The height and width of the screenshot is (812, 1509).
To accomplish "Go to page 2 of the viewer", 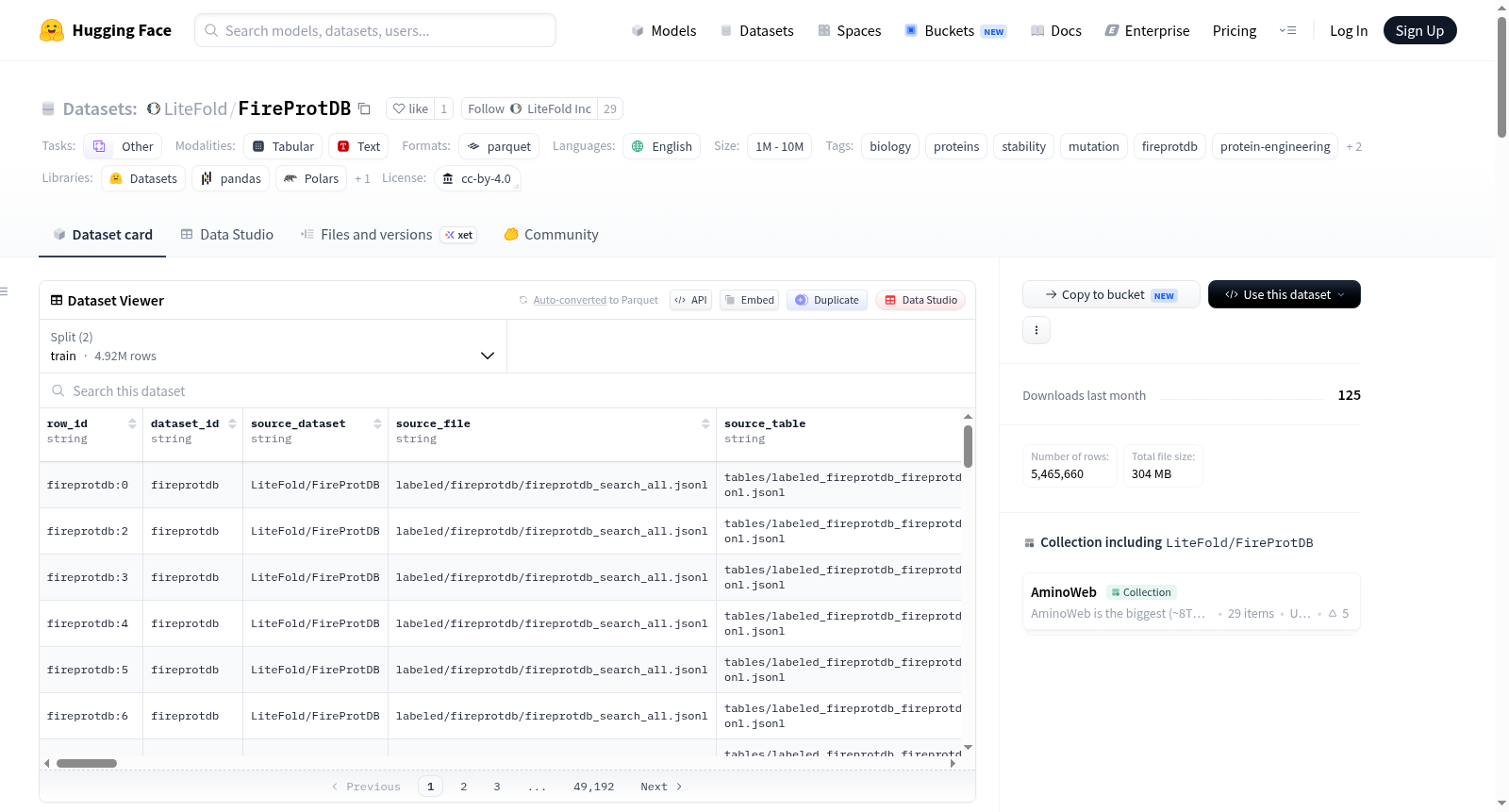I will 463,786.
